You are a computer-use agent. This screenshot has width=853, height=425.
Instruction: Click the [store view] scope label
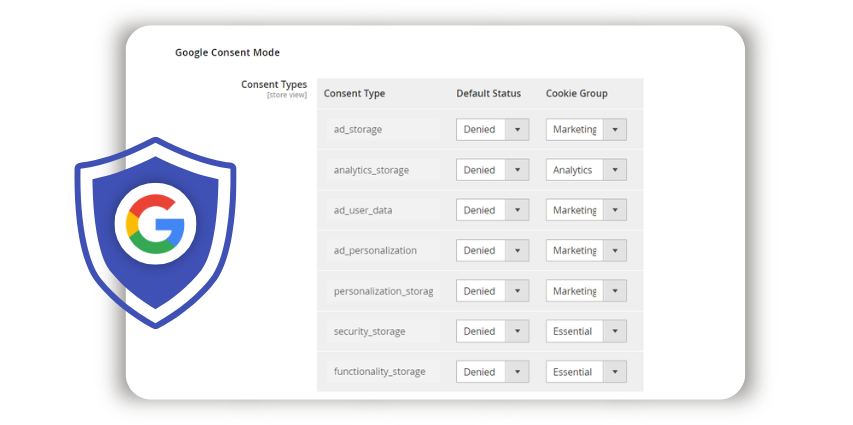(x=287, y=95)
